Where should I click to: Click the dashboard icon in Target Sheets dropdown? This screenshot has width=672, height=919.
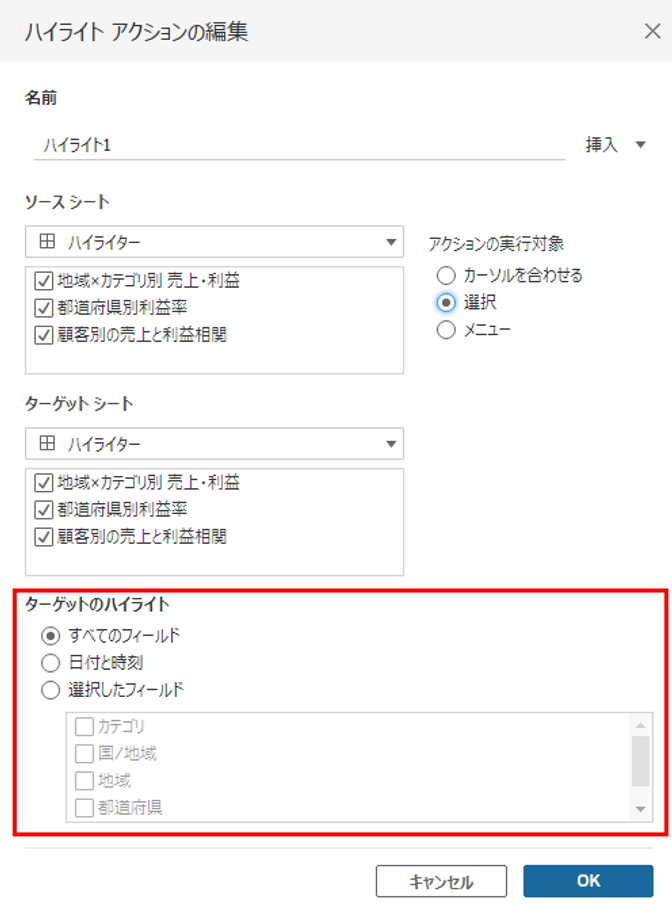click(47, 443)
